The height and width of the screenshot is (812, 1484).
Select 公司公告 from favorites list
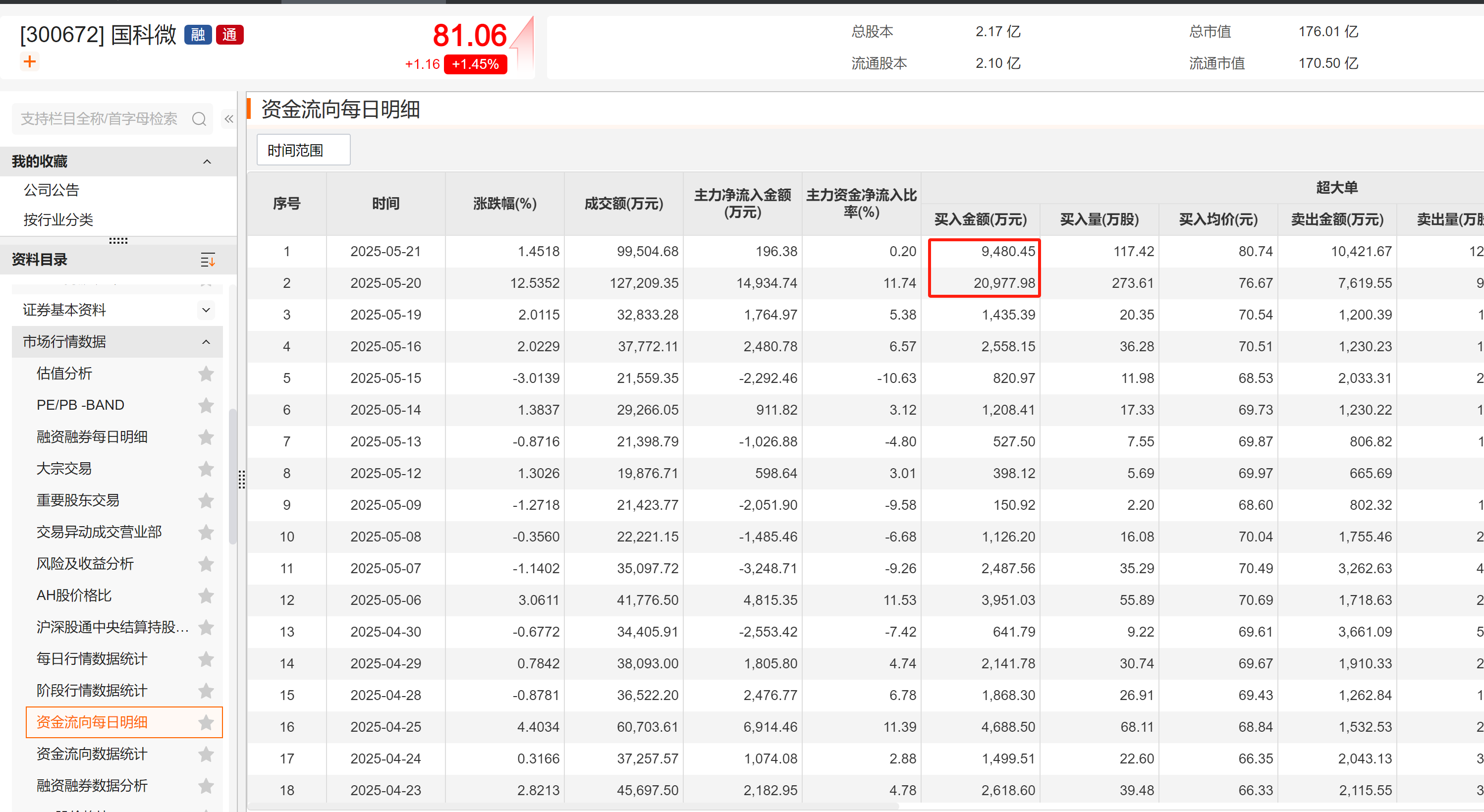point(51,190)
